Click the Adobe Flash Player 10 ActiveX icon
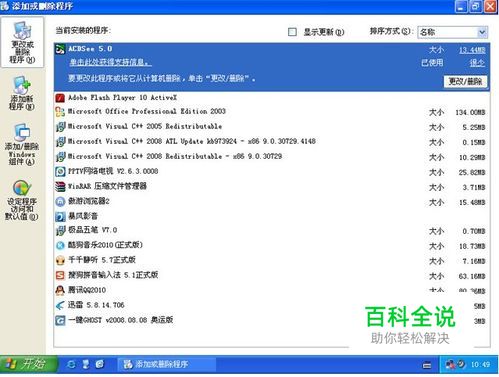499x377 pixels. pos(60,98)
